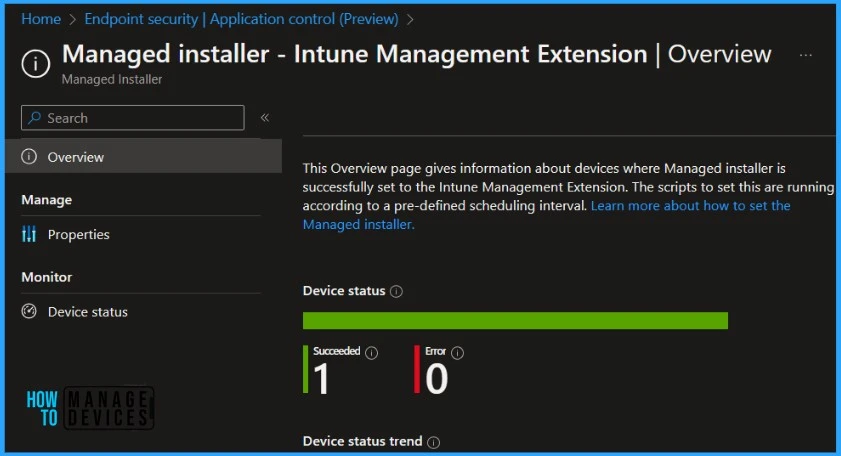Open Properties under Manage
This screenshot has width=841, height=456.
[x=78, y=234]
